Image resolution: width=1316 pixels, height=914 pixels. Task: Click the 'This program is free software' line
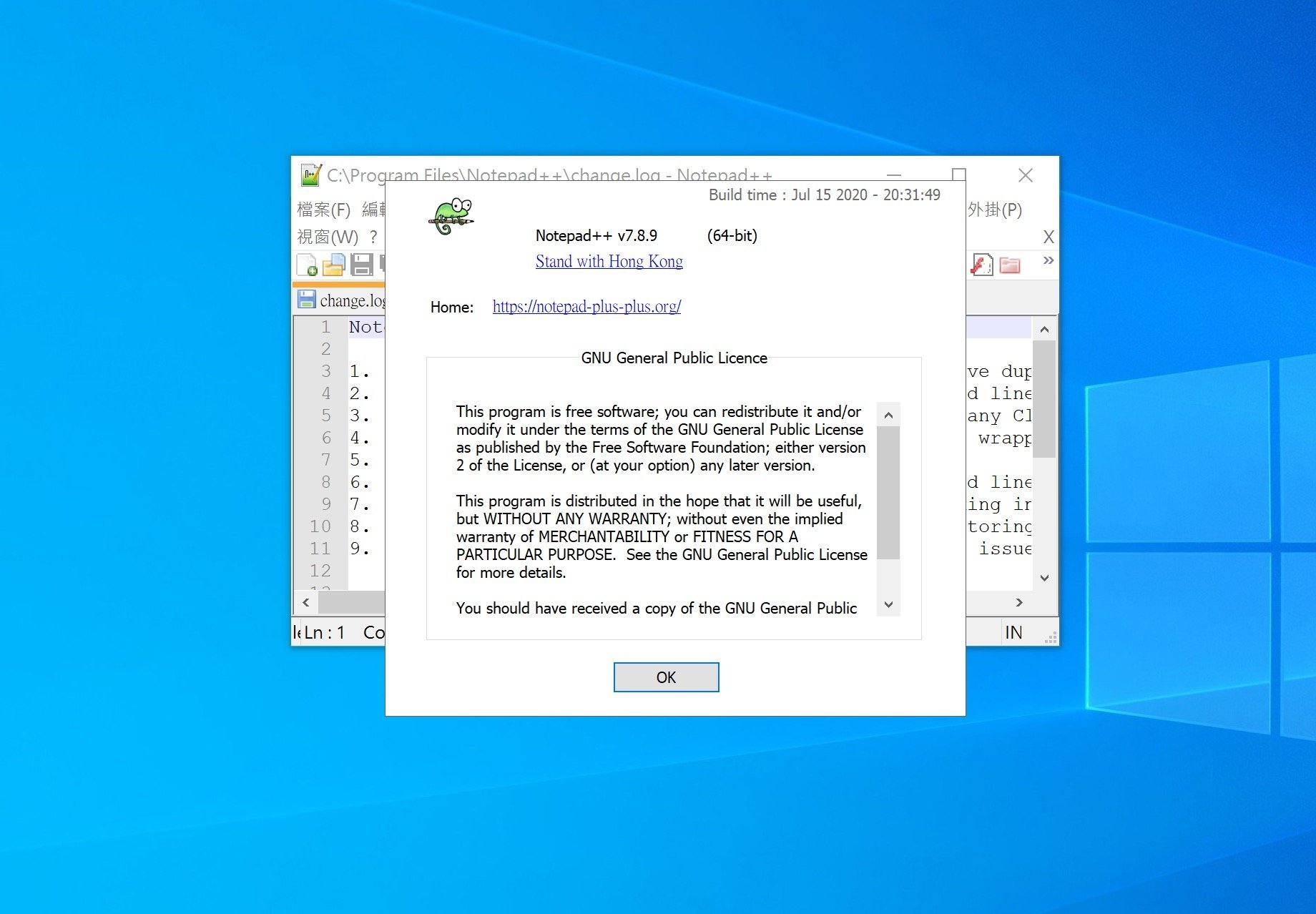[x=659, y=411]
